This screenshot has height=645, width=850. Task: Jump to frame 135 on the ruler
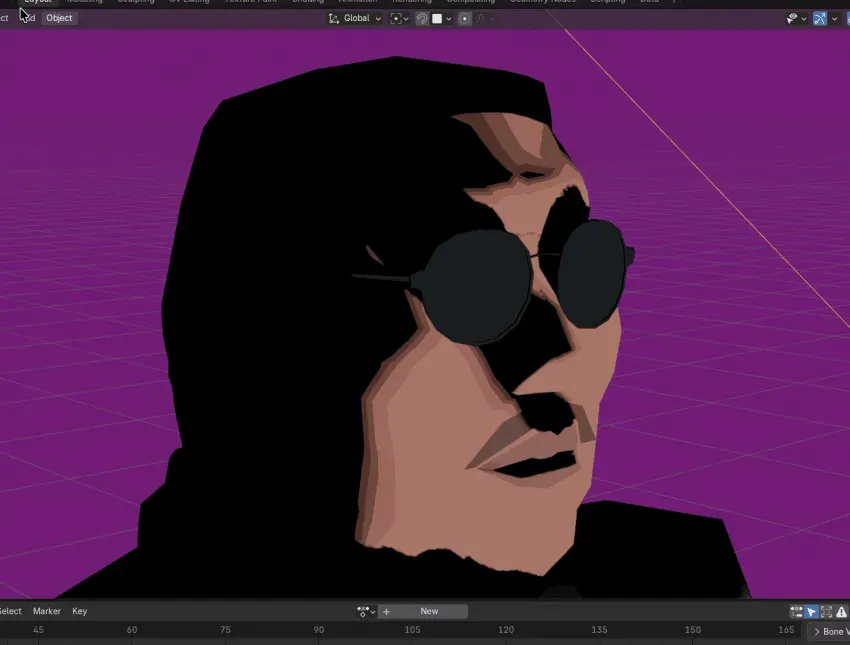pos(599,630)
